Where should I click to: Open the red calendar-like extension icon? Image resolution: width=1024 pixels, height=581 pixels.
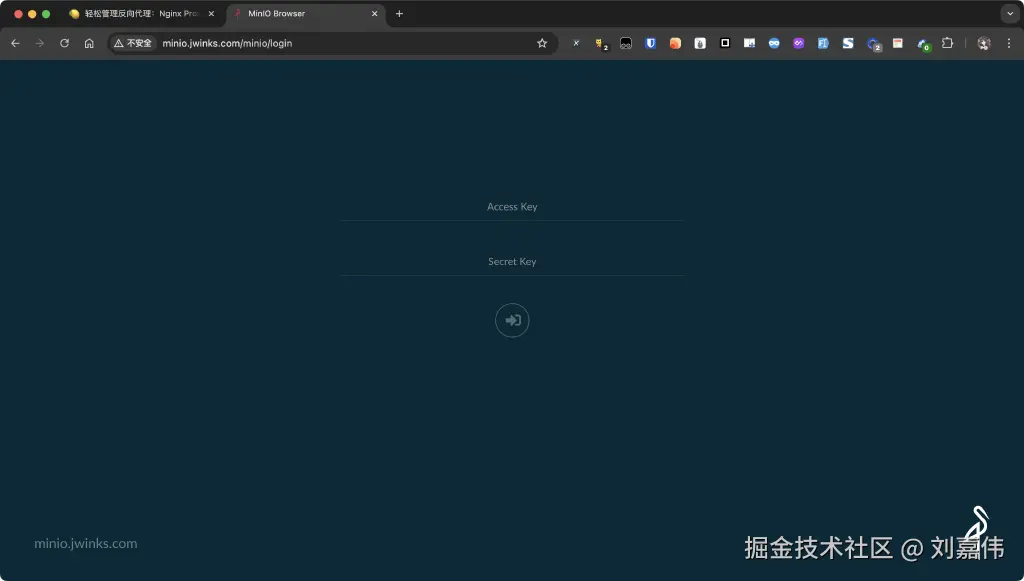898,43
